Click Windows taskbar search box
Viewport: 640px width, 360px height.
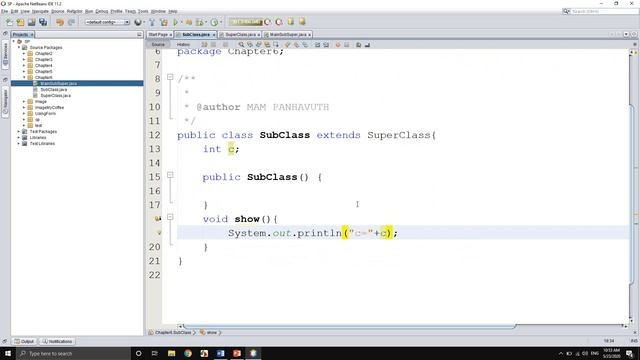[x=73, y=353]
